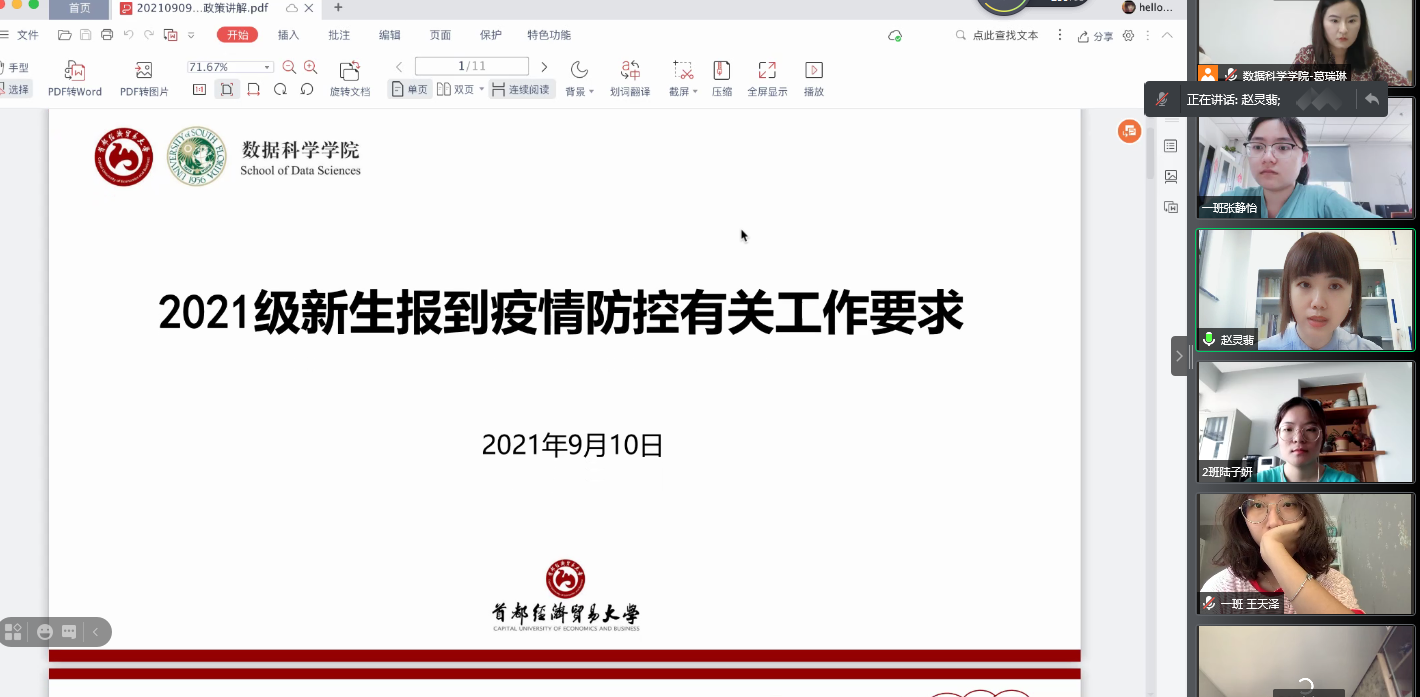Switch to the 首页 home tab
The height and width of the screenshot is (697, 1420).
coord(79,8)
